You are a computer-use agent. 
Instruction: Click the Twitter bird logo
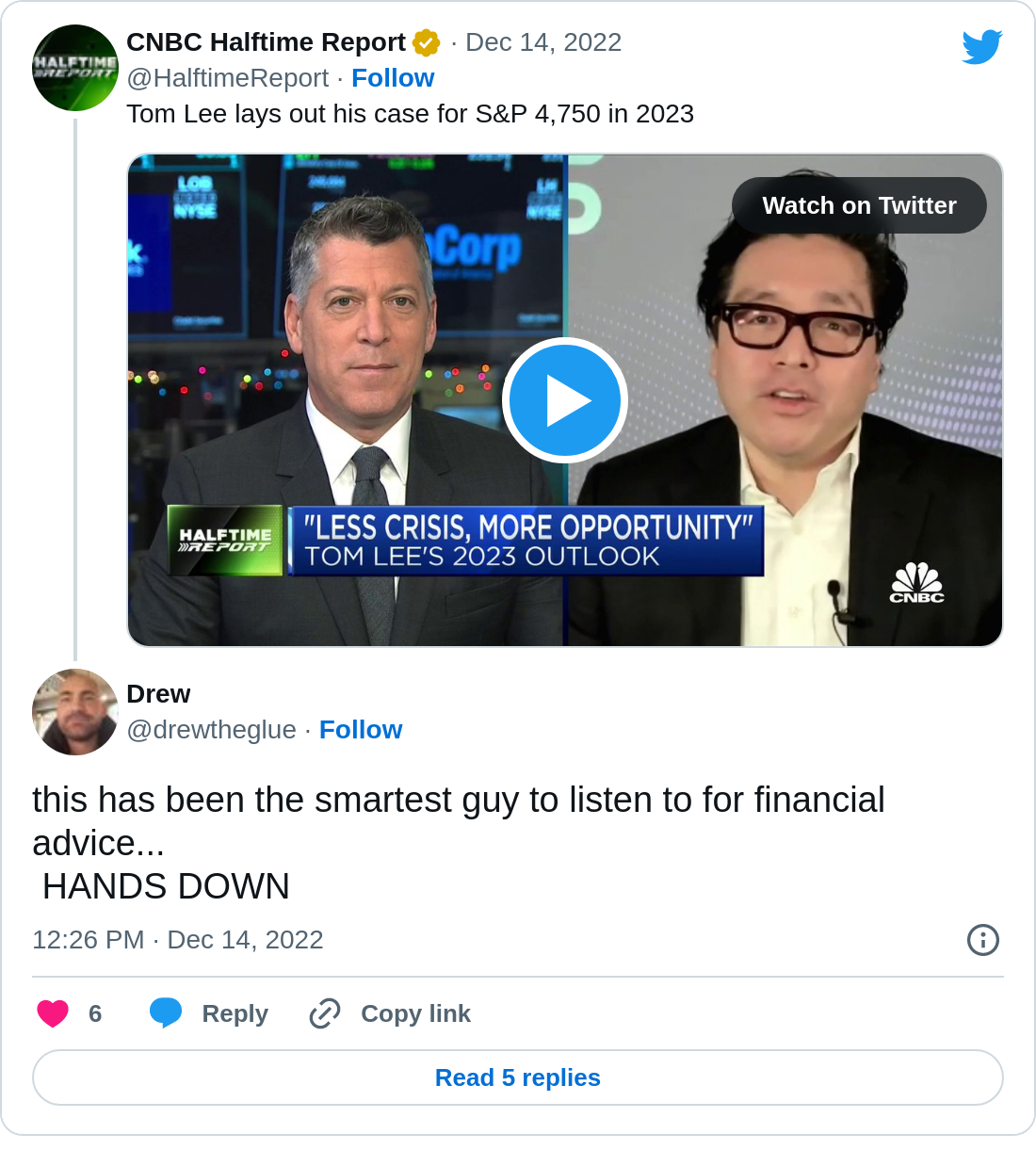pos(982,45)
